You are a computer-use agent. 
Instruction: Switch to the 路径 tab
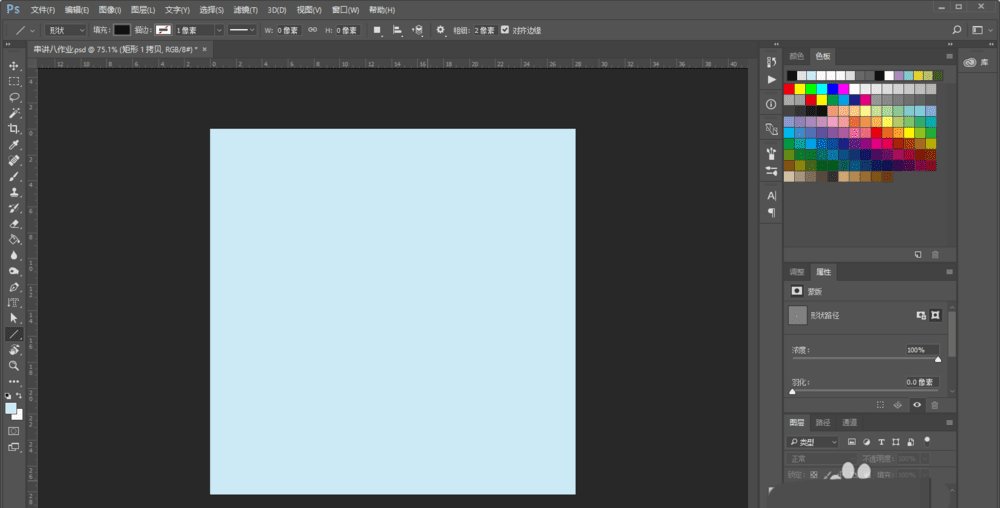click(x=823, y=422)
